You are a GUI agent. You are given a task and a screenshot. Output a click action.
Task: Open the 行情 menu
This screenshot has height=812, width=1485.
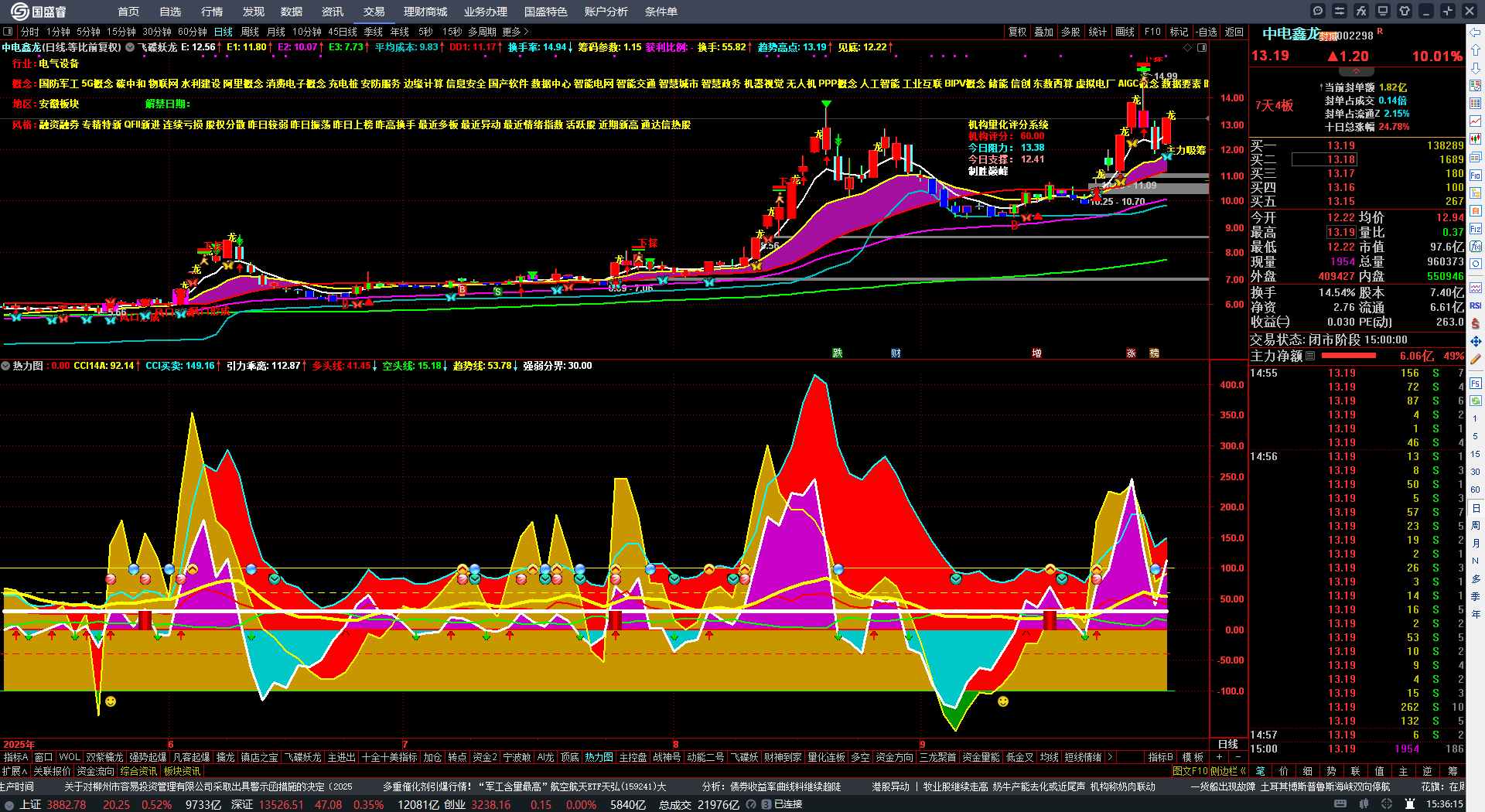click(212, 12)
